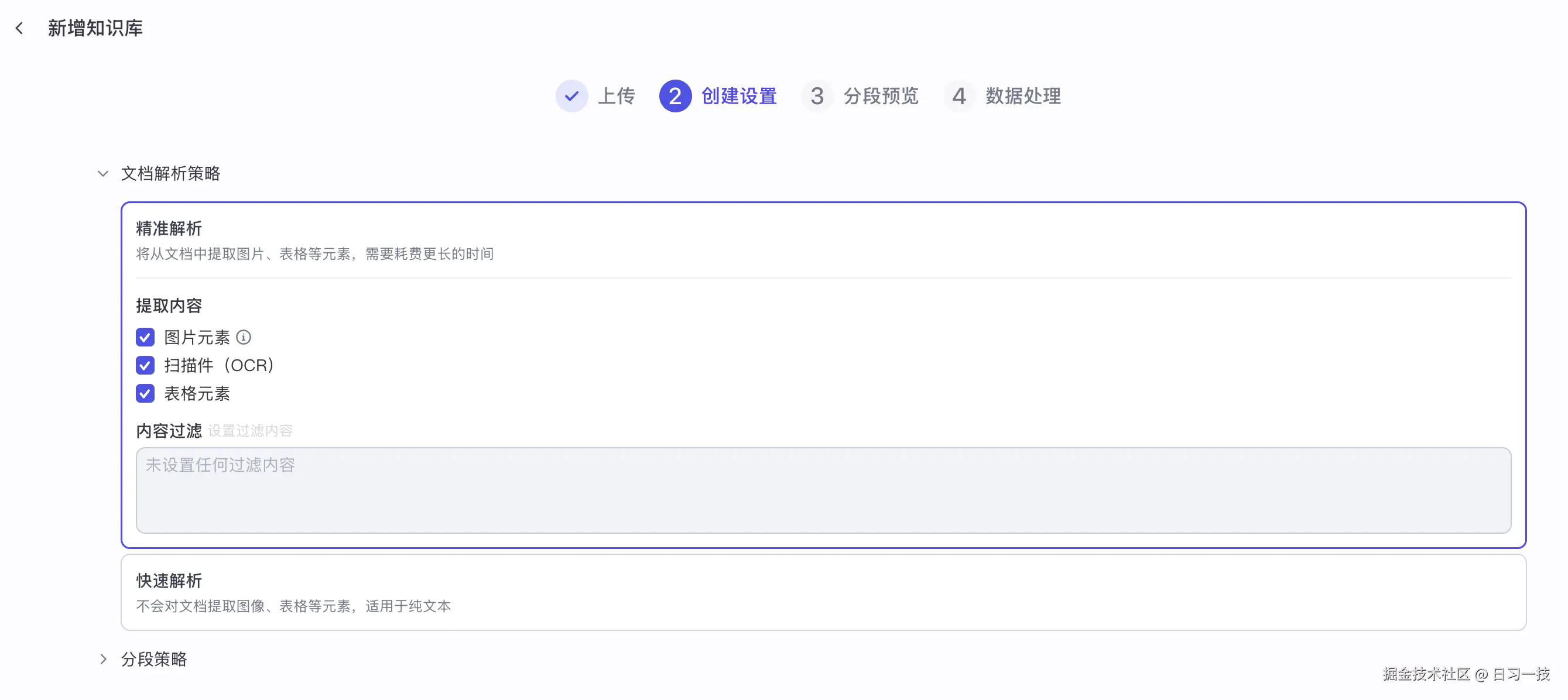
Task: Click the step 4 circle for 数据处理
Action: coord(959,96)
